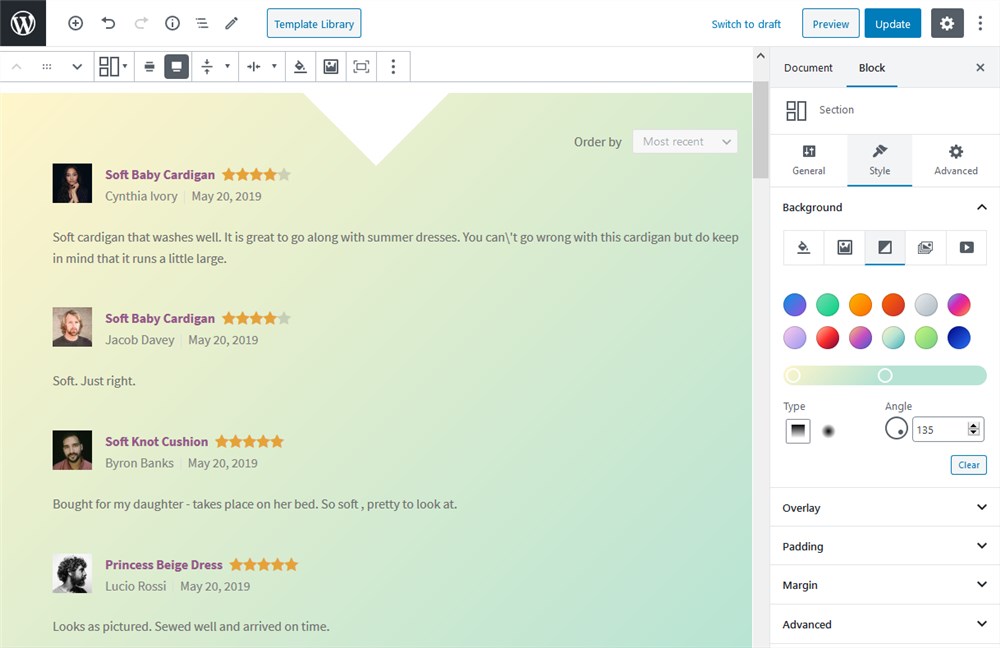Screen dimensions: 1000x648
Task: Click the editor vertical scrollbar
Action: [x=760, y=130]
